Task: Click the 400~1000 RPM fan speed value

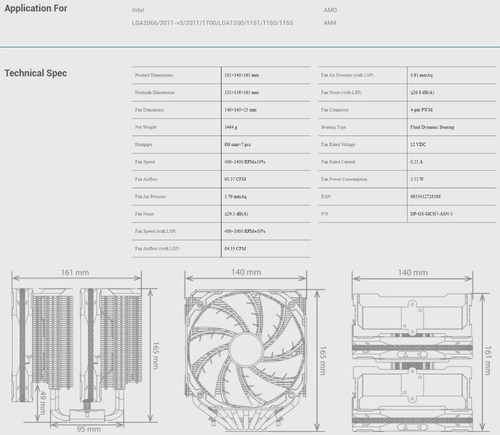Action: point(245,231)
